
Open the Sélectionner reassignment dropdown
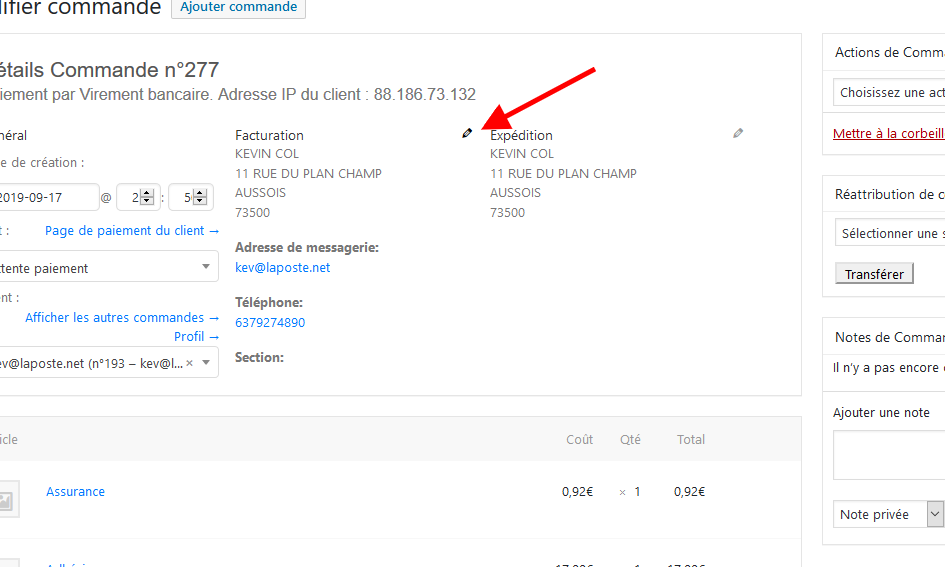click(x=890, y=233)
